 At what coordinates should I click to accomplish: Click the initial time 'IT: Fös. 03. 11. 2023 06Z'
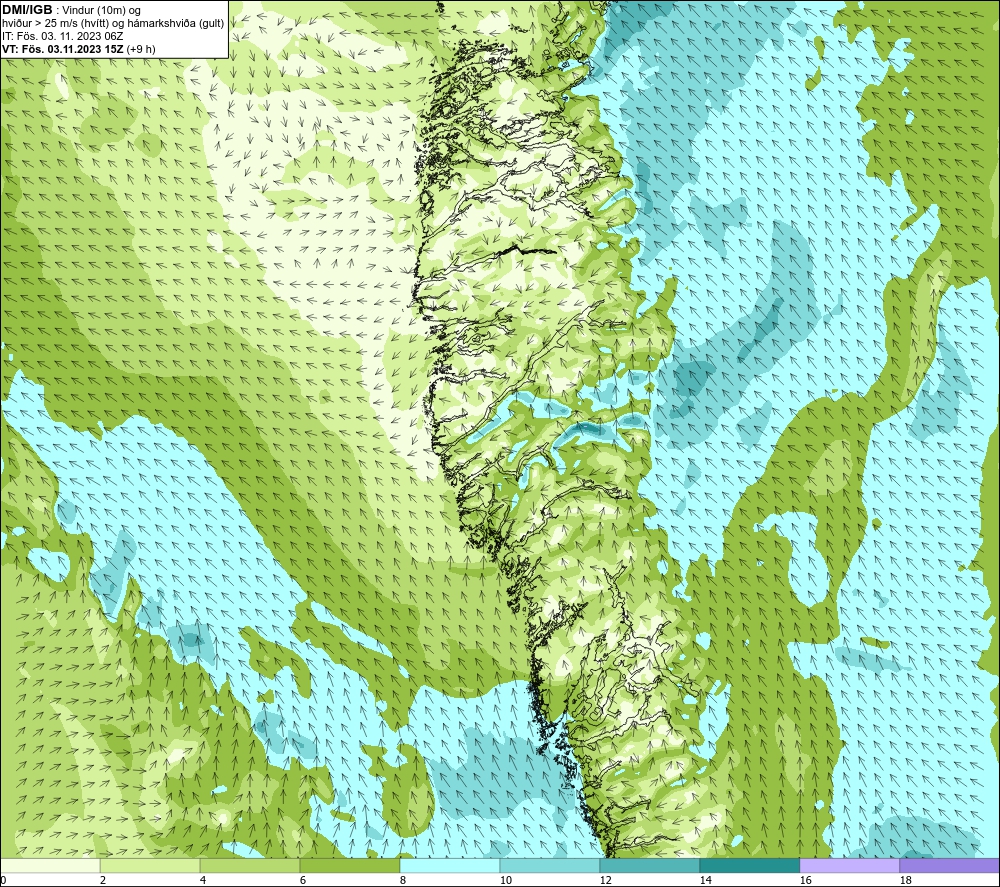point(62,36)
